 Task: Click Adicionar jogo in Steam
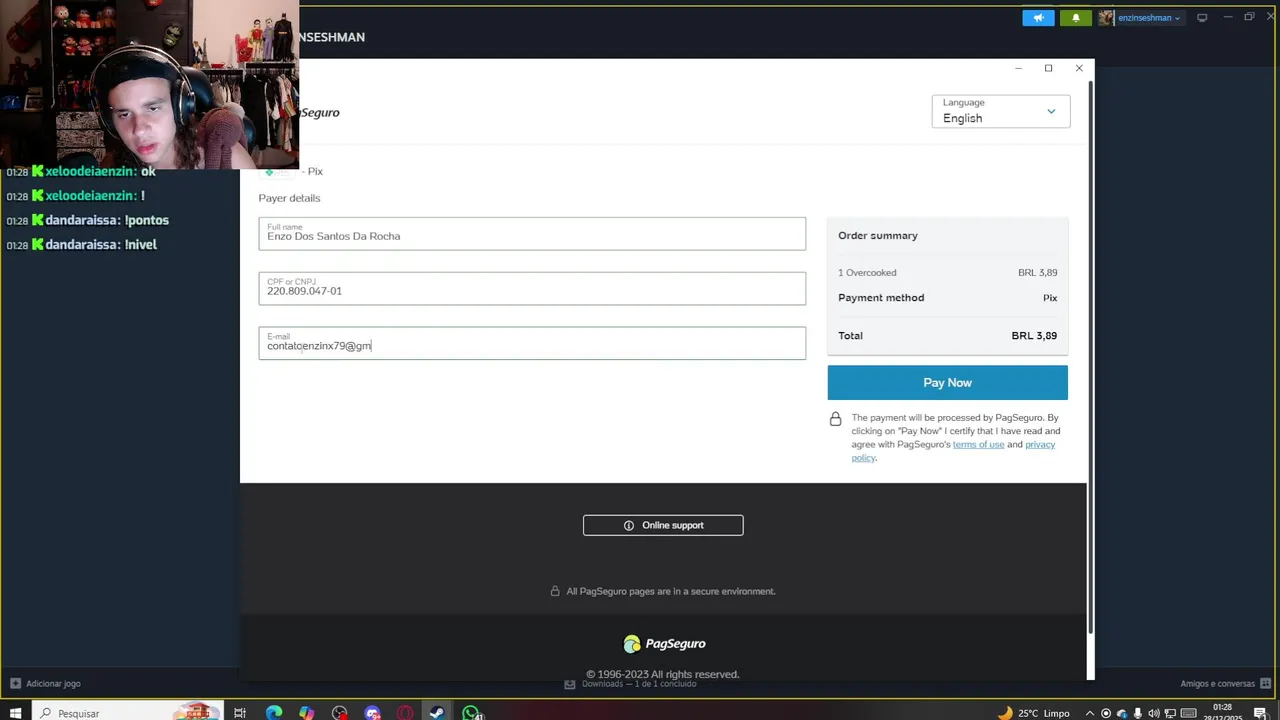(44, 684)
